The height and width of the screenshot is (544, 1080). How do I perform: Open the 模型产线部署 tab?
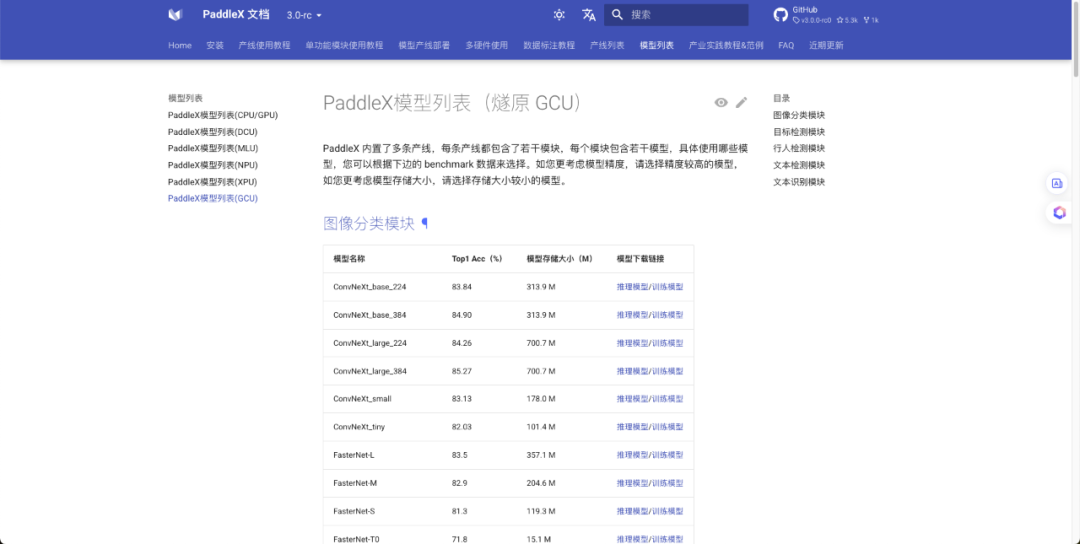point(424,45)
